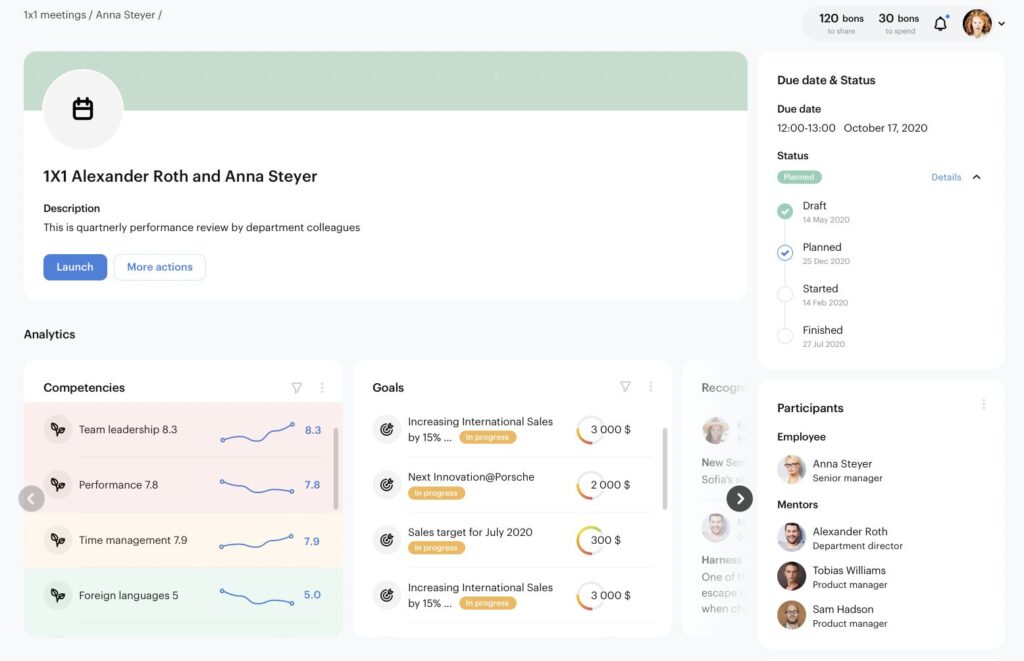
Task: Click the Goals list scrollbar
Action: click(665, 468)
